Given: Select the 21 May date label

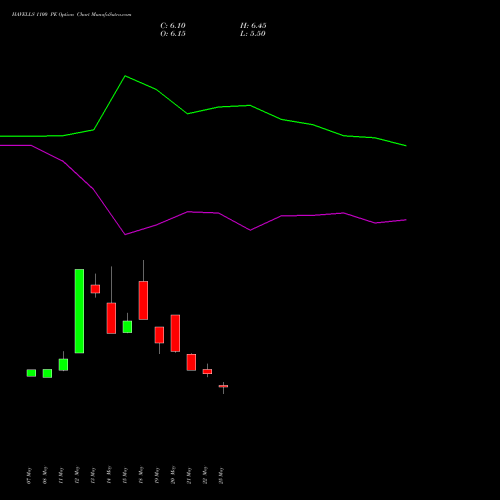Looking at the screenshot, I should tap(189, 476).
